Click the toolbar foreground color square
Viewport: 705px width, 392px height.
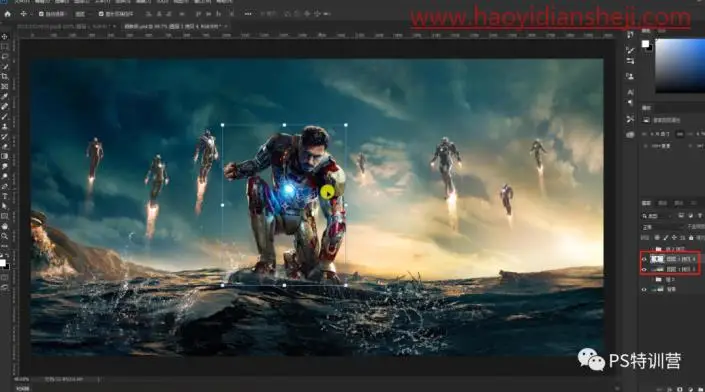click(2, 263)
